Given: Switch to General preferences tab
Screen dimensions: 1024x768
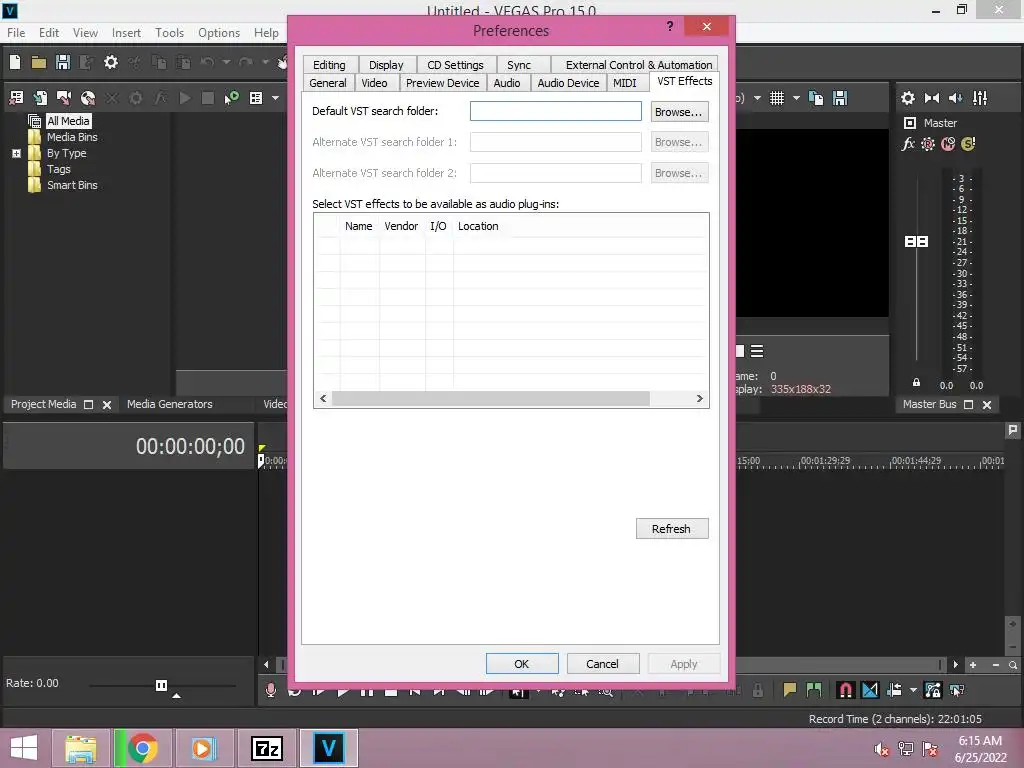Looking at the screenshot, I should click(328, 83).
